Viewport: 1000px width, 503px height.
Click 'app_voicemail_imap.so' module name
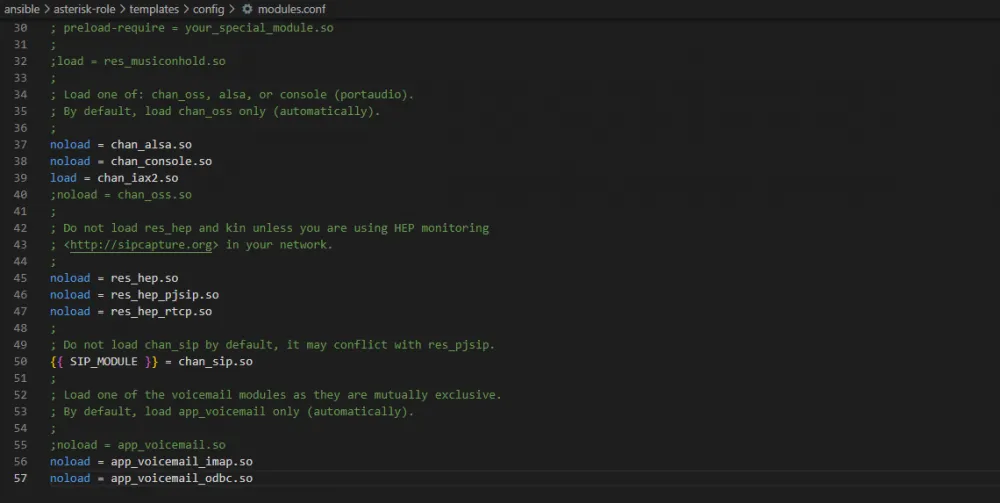click(x=182, y=462)
